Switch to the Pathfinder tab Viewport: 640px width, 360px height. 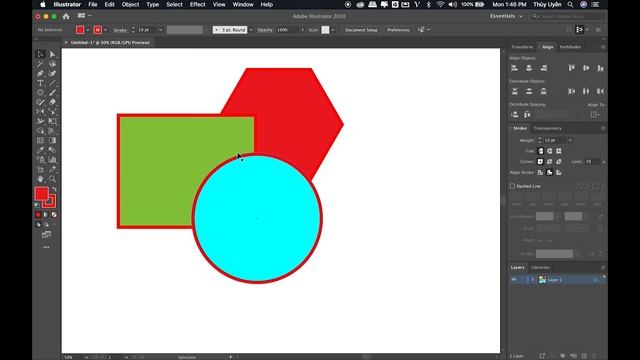(x=570, y=47)
